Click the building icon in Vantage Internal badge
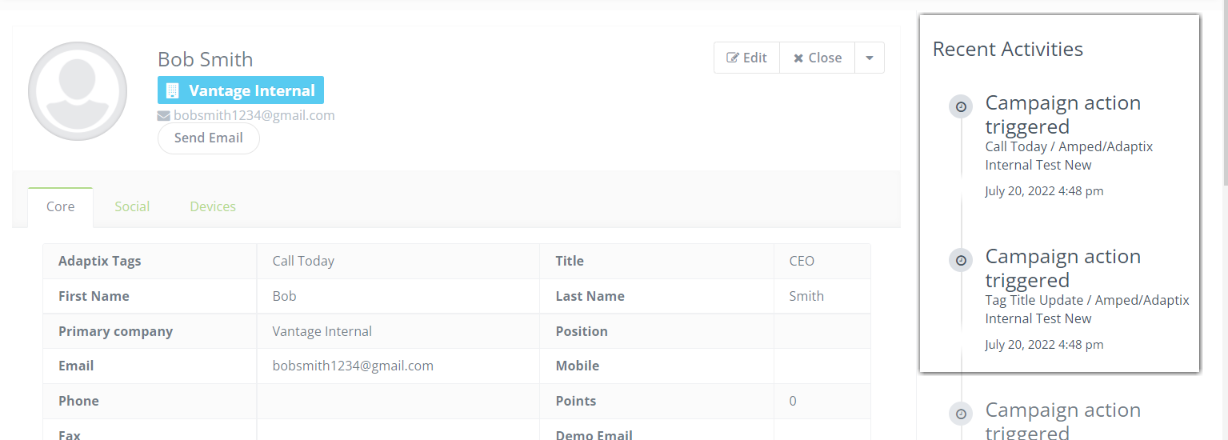The height and width of the screenshot is (440, 1228). coord(172,91)
